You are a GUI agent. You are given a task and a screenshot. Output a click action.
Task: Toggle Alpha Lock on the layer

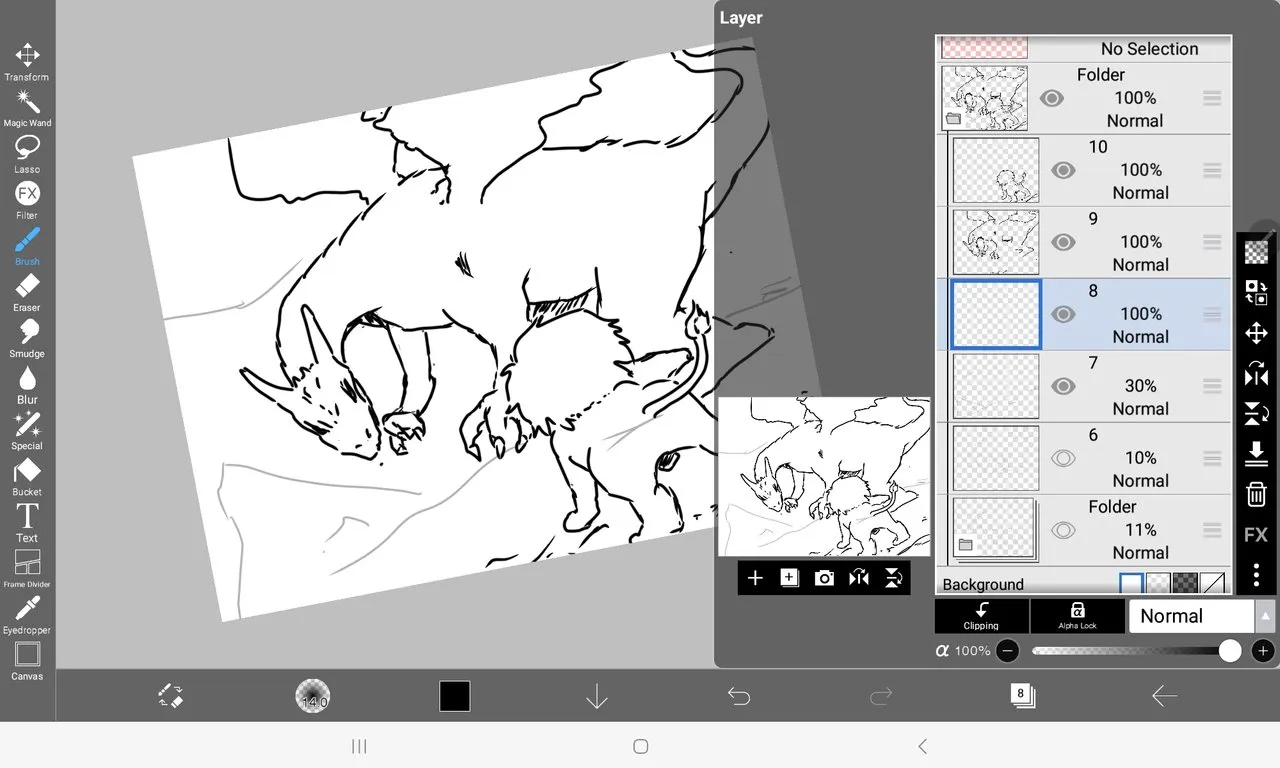tap(1077, 616)
